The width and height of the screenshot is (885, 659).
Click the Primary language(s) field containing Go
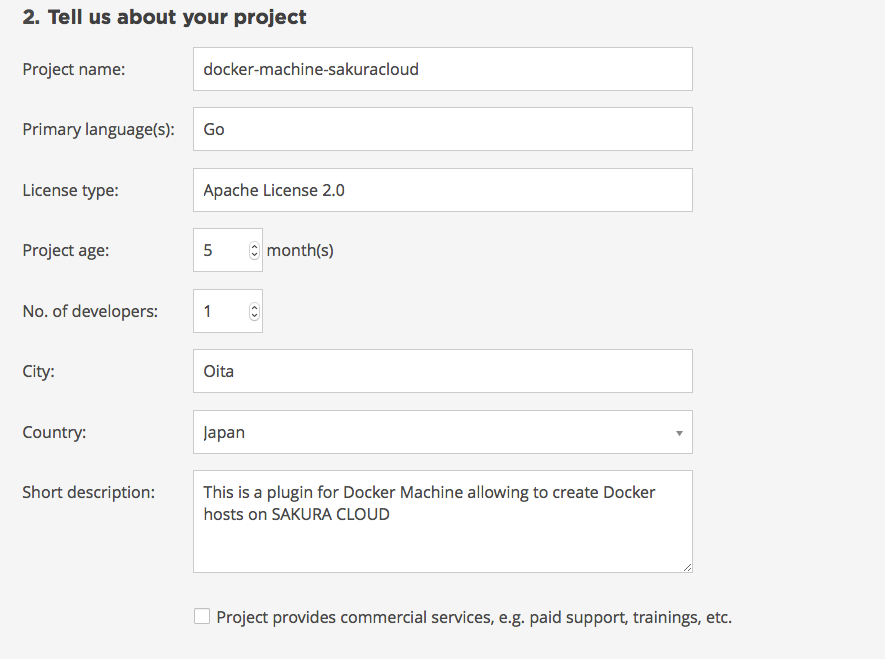[442, 129]
